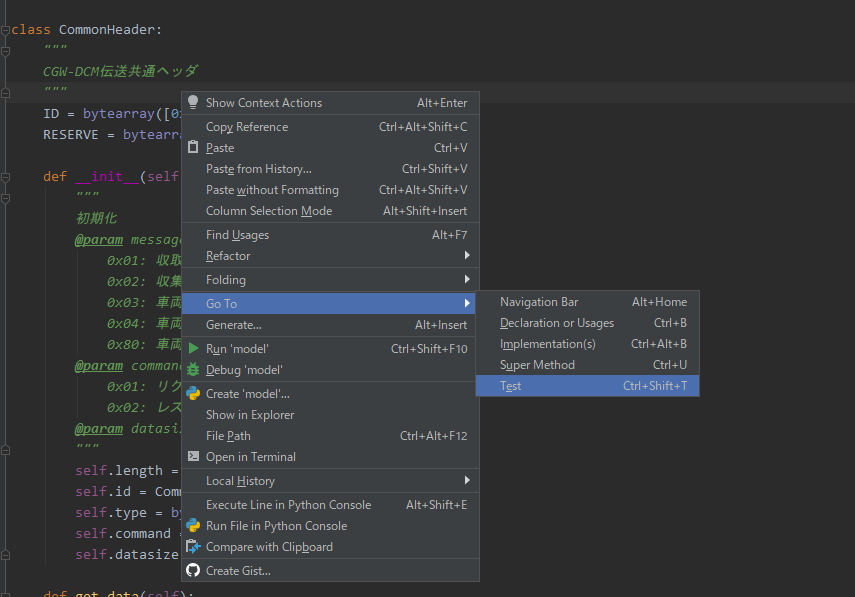The image size is (855, 597).
Task: Click the icon next to Create 'model'...
Action: click(x=192, y=393)
